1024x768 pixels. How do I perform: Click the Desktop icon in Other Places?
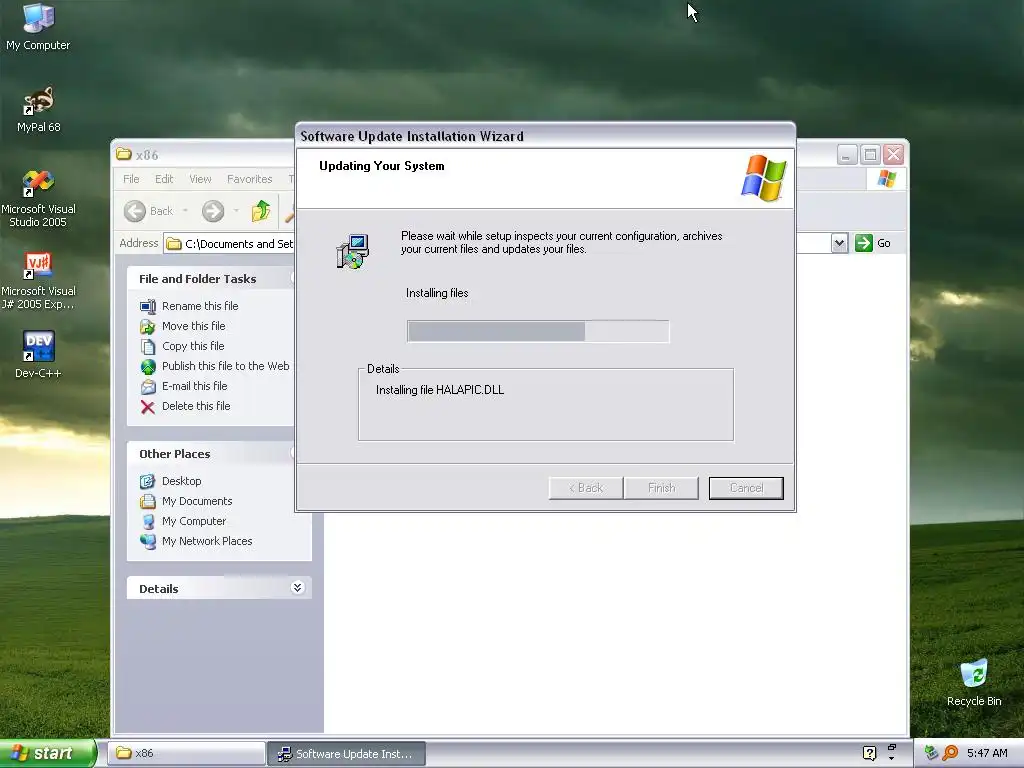pyautogui.click(x=148, y=481)
